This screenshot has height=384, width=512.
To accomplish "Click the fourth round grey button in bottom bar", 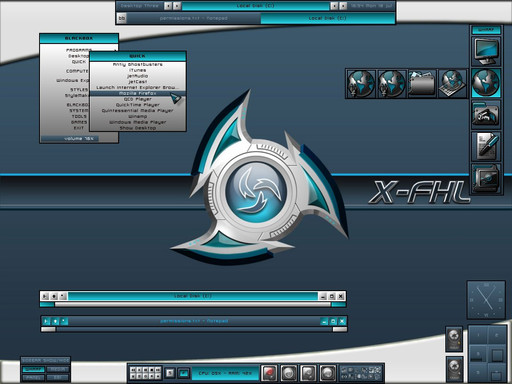I will (328, 373).
